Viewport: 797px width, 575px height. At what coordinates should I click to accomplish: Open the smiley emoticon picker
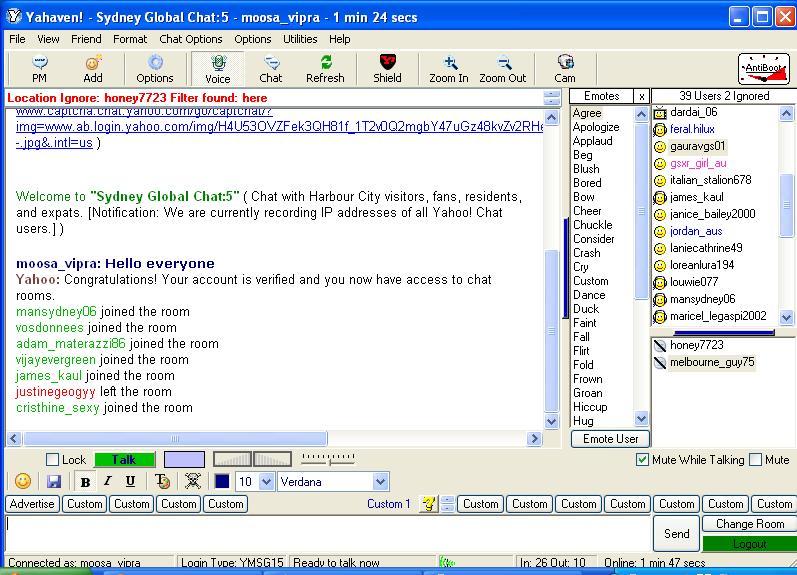coord(23,481)
